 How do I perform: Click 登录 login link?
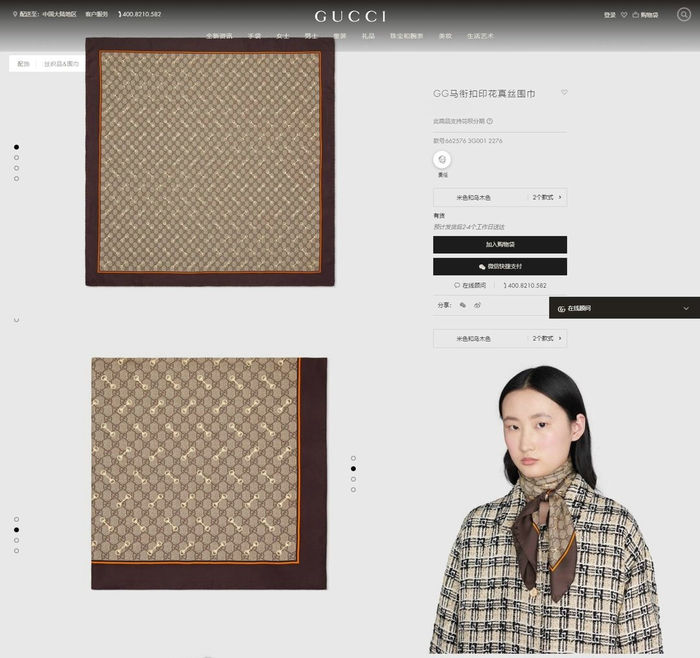(609, 15)
